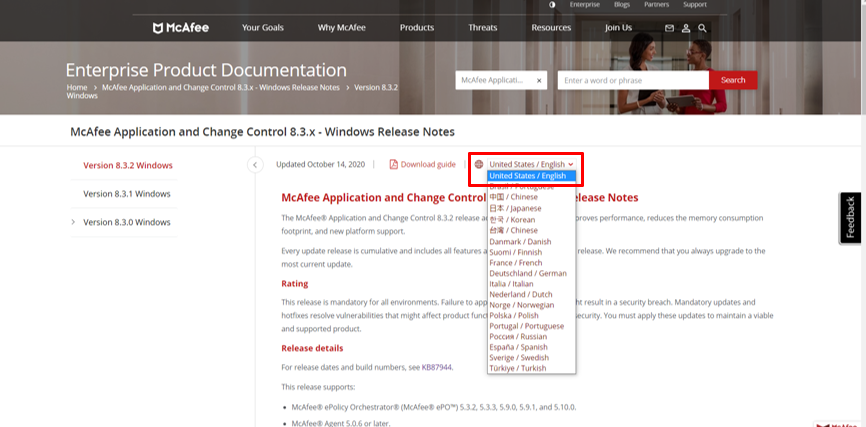
Task: Focus the Enter a word or phrase field
Action: pos(633,80)
